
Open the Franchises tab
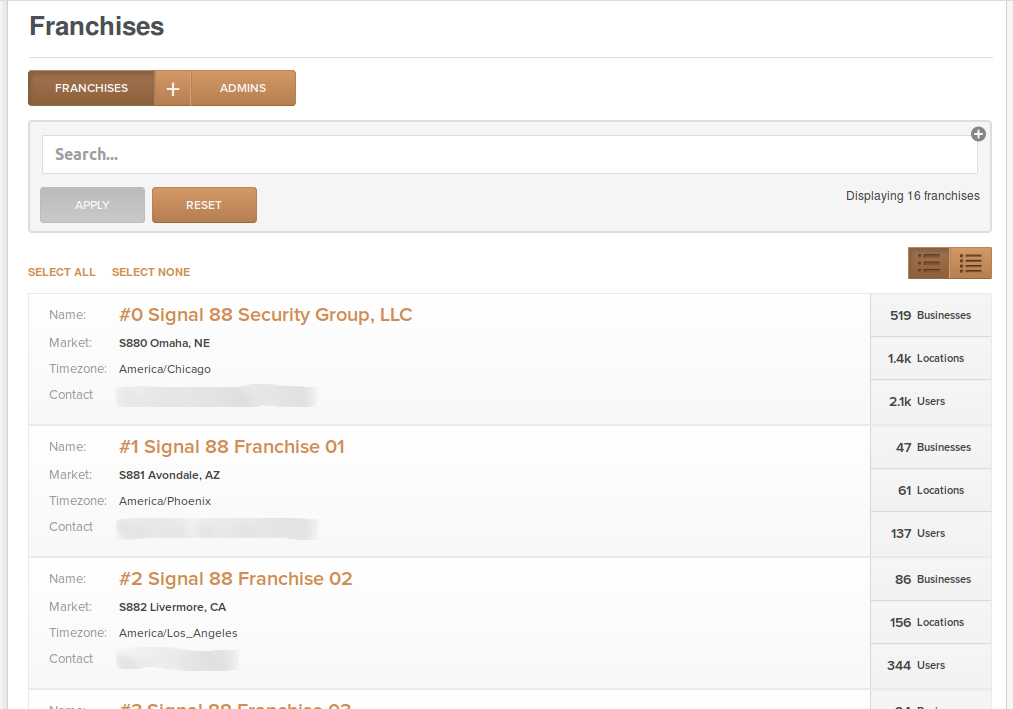click(x=91, y=88)
